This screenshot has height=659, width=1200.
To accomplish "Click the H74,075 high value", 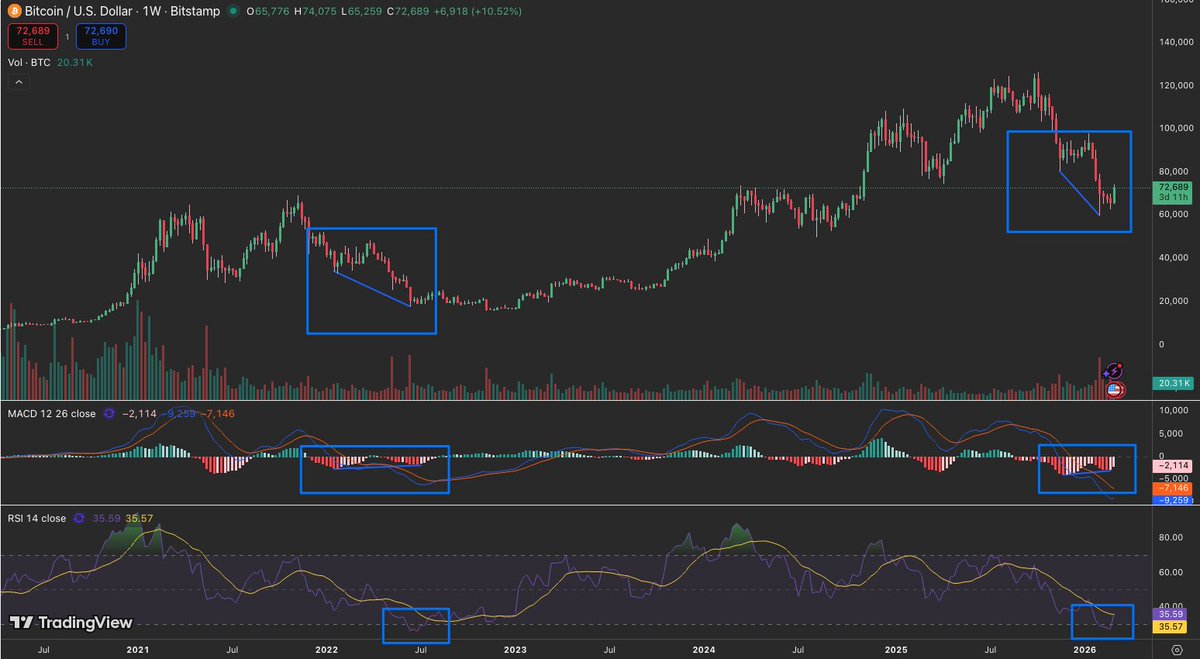I will tap(313, 11).
